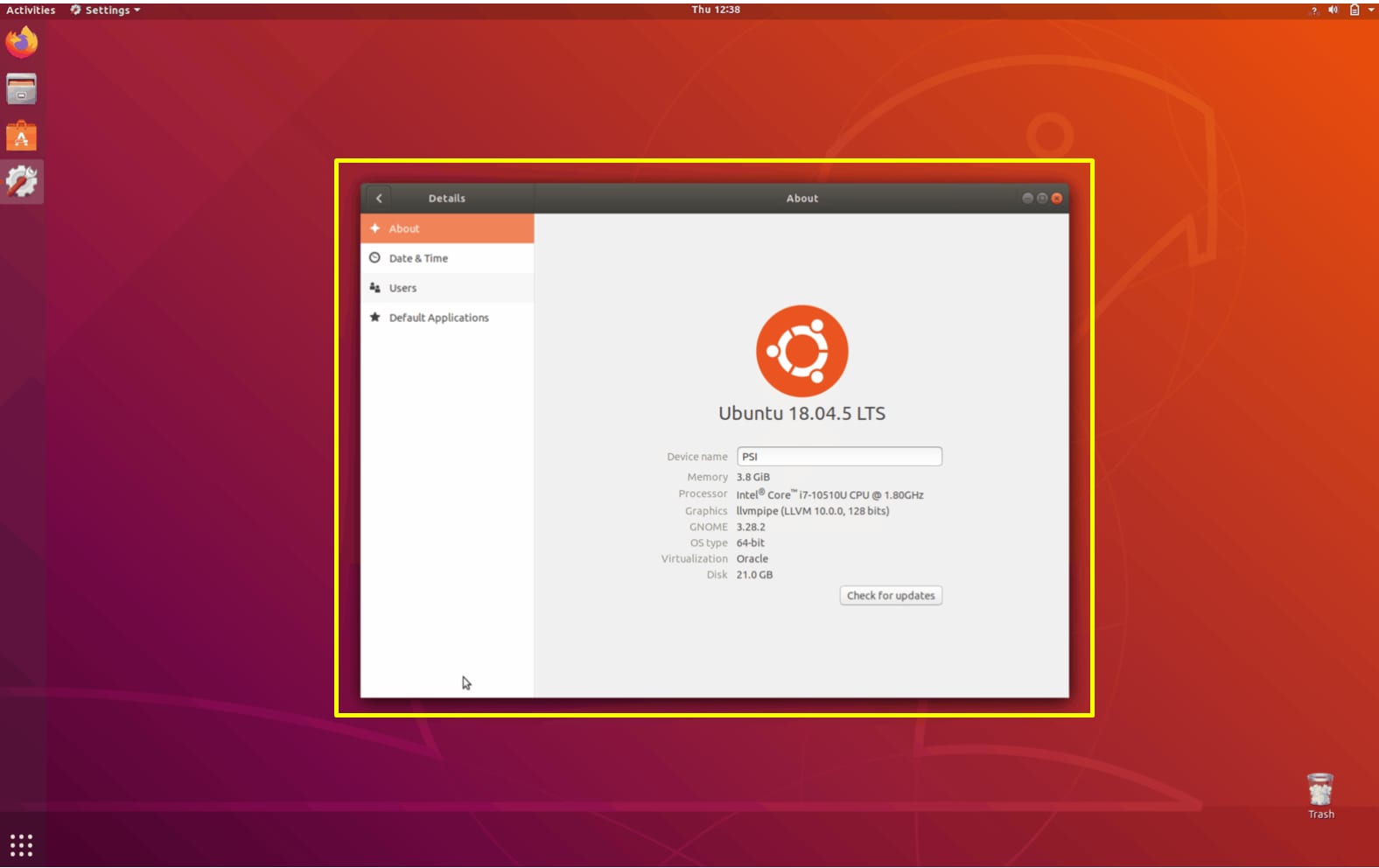Image resolution: width=1379 pixels, height=868 pixels.
Task: Click the graphics value llvmpipe (LLVM 10.0.0, 128 bits)
Action: 813,511
